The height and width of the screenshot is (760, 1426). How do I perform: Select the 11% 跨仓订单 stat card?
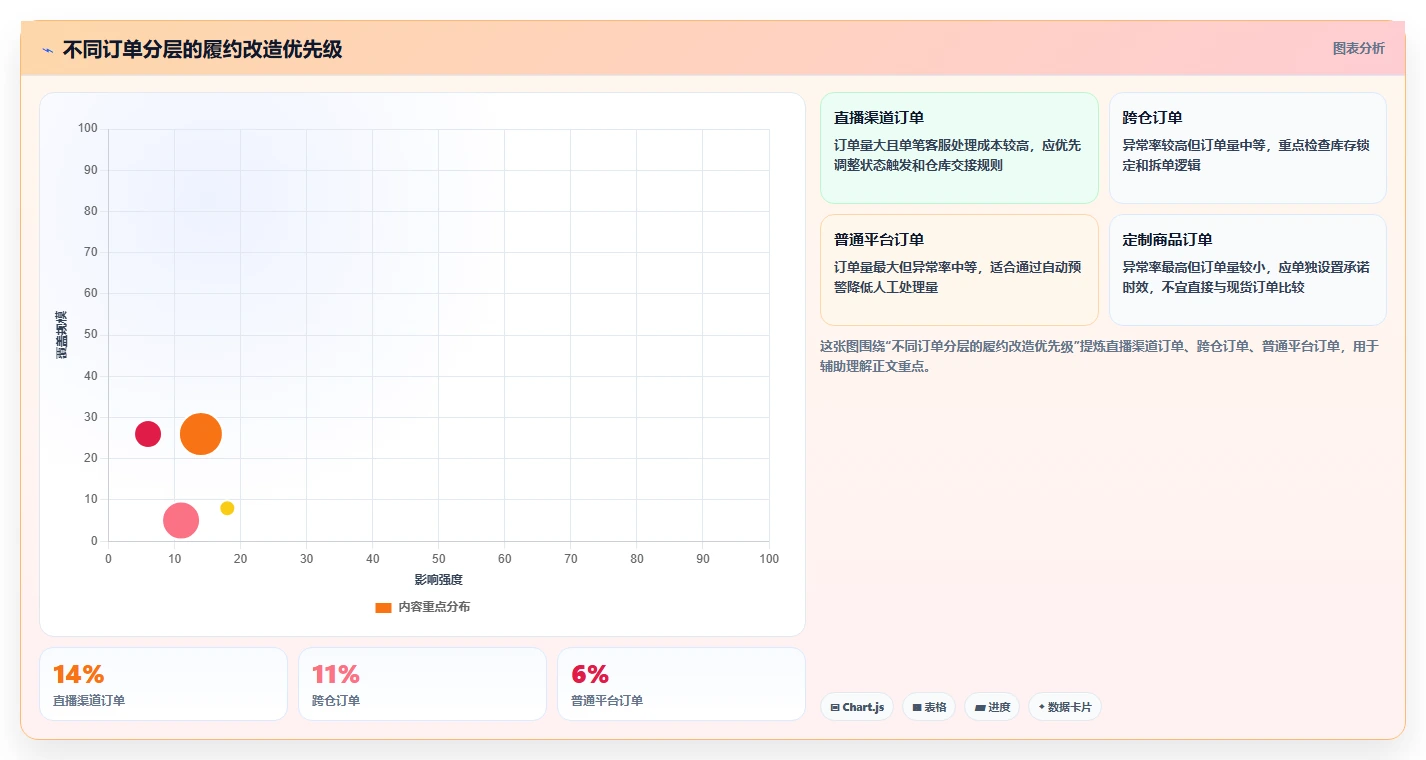coord(422,684)
